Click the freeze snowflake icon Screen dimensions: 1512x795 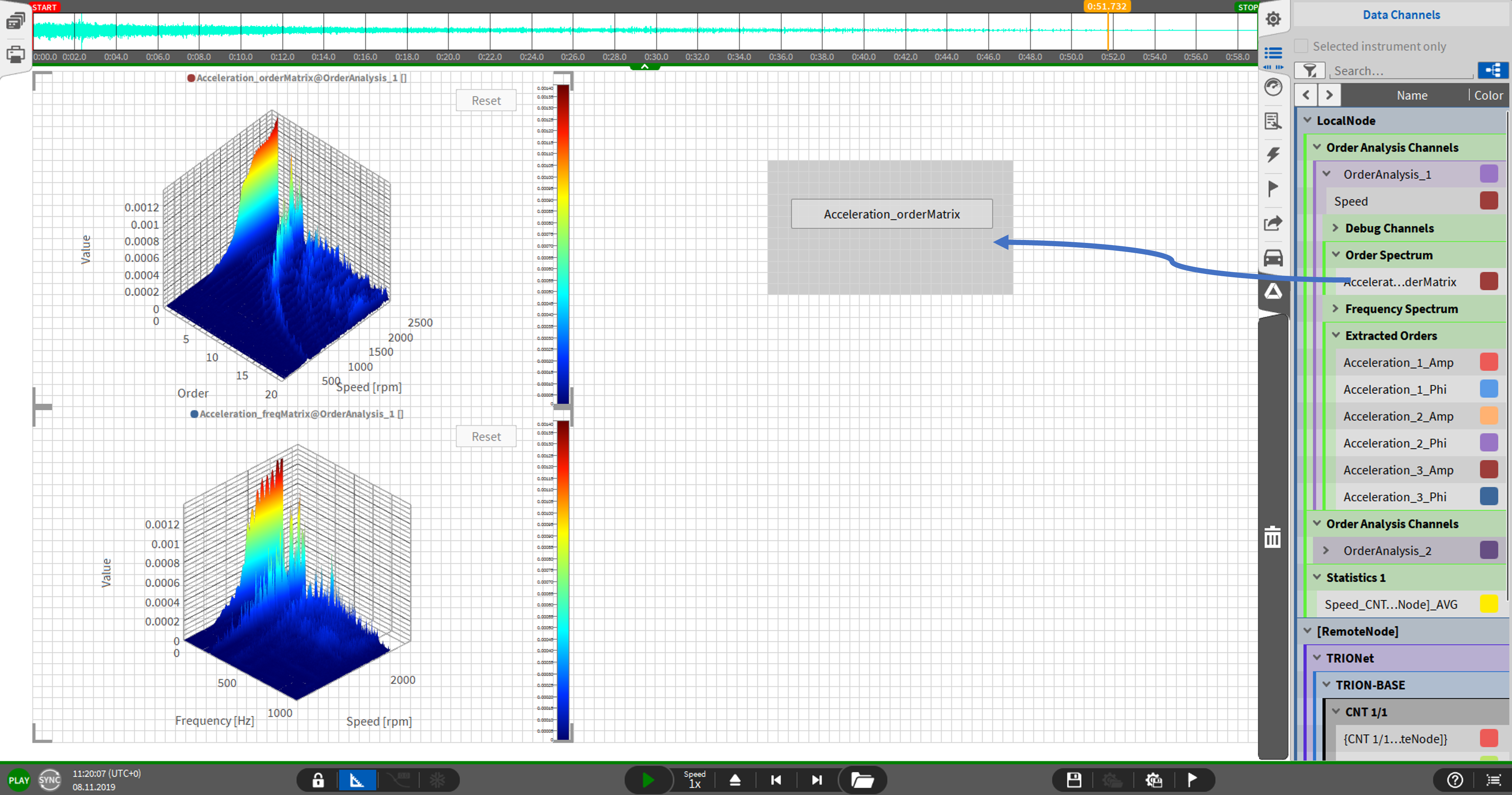437,780
